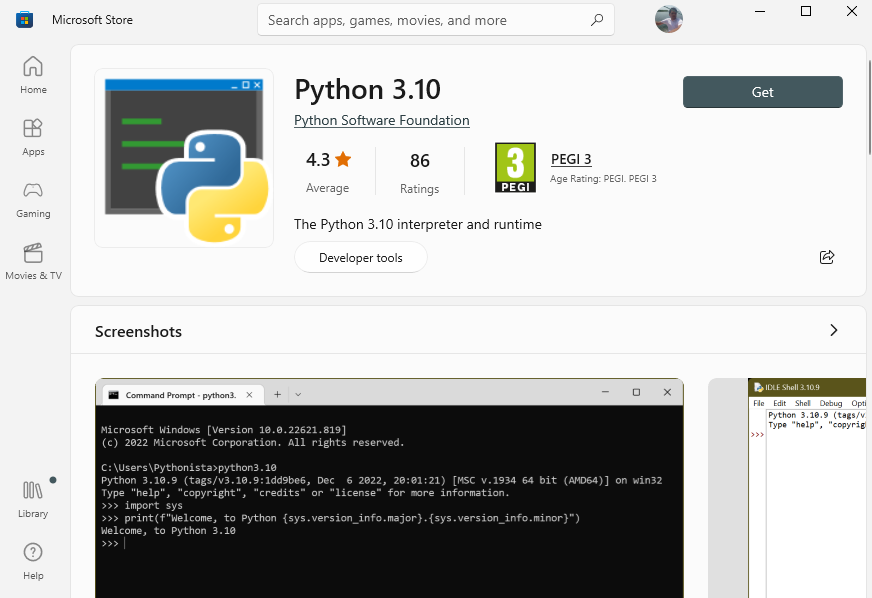
Task: Go to Home in the sidebar
Action: click(x=33, y=75)
